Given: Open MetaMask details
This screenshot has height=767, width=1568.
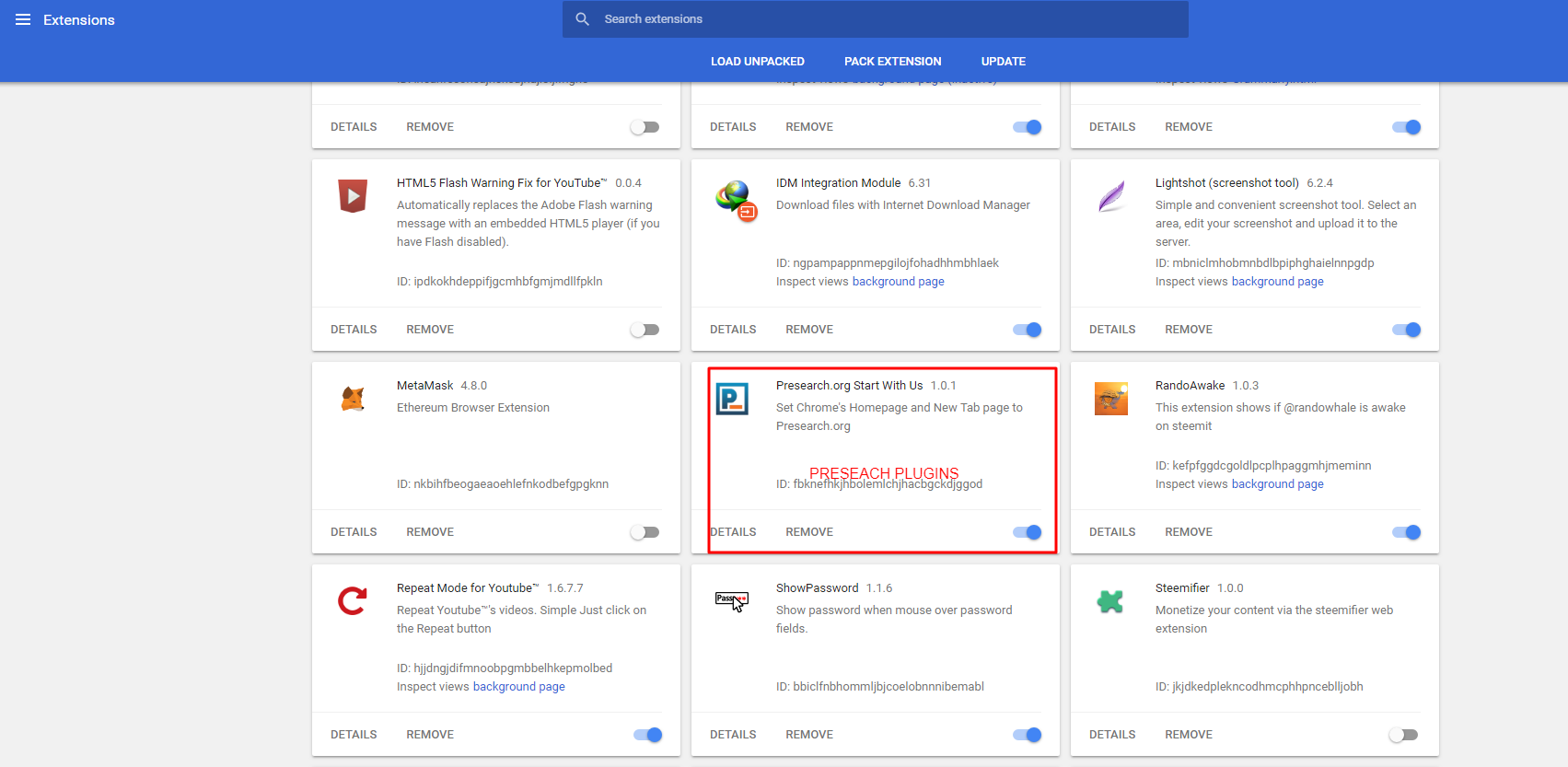Looking at the screenshot, I should (x=354, y=532).
